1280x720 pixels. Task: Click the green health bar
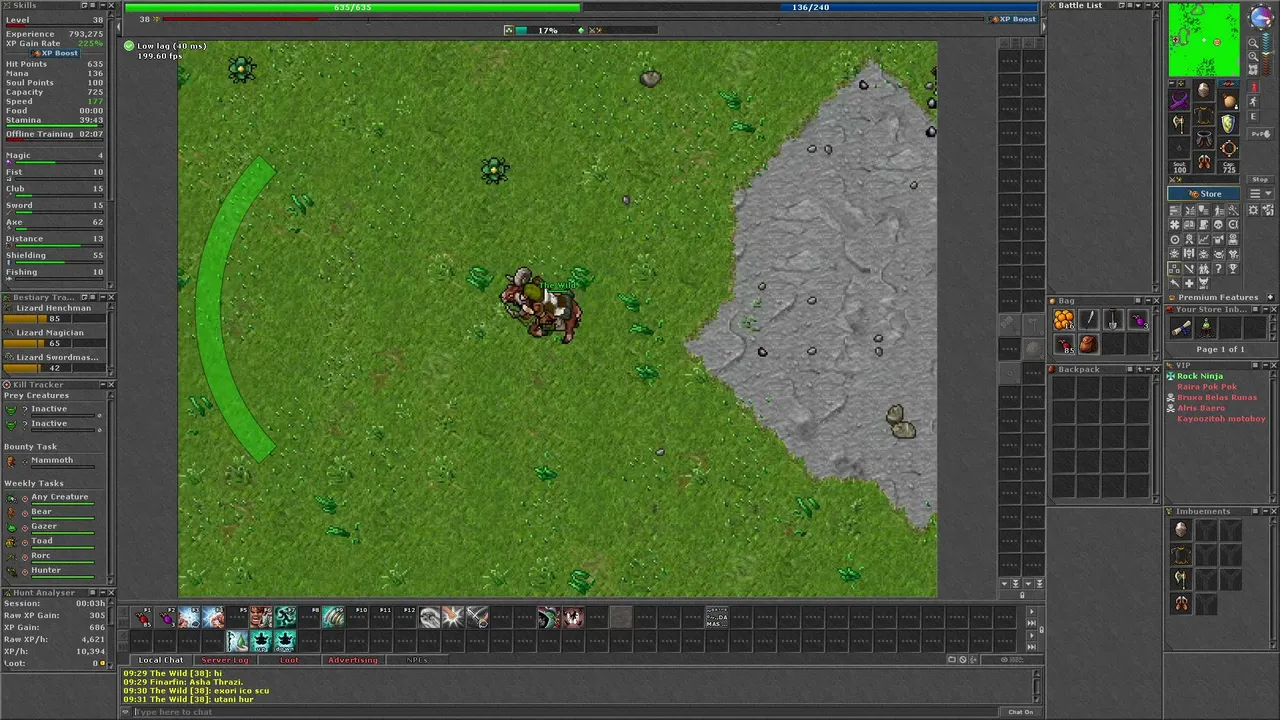pyautogui.click(x=352, y=8)
